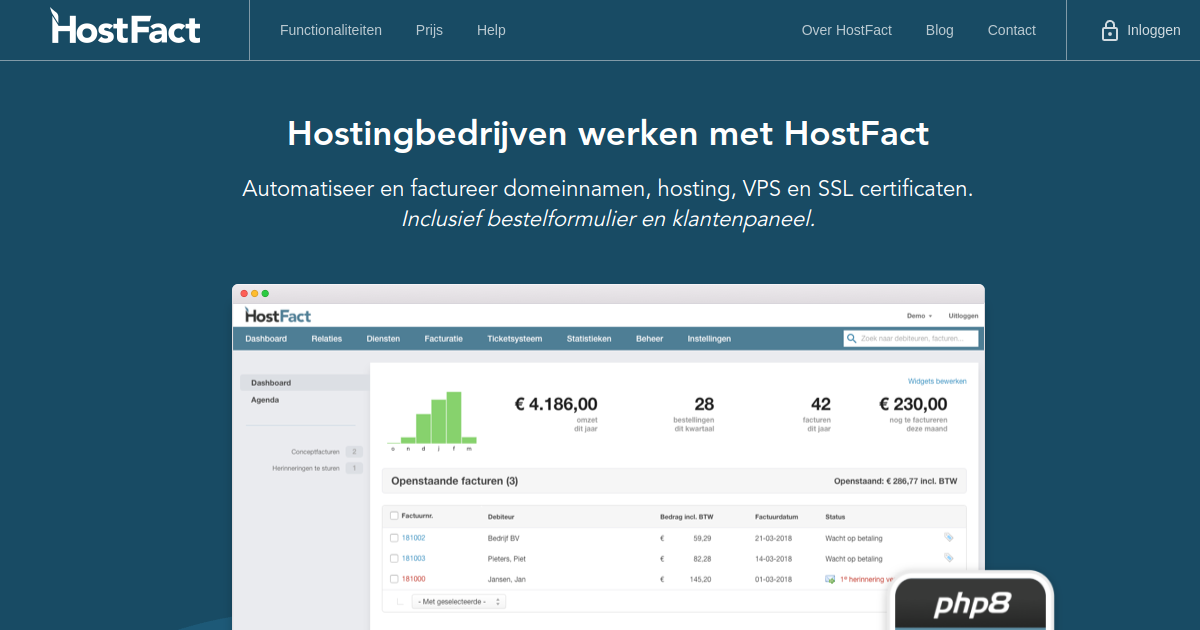
Task: Select the Facturatie tab in the panel menu
Action: coord(443,339)
